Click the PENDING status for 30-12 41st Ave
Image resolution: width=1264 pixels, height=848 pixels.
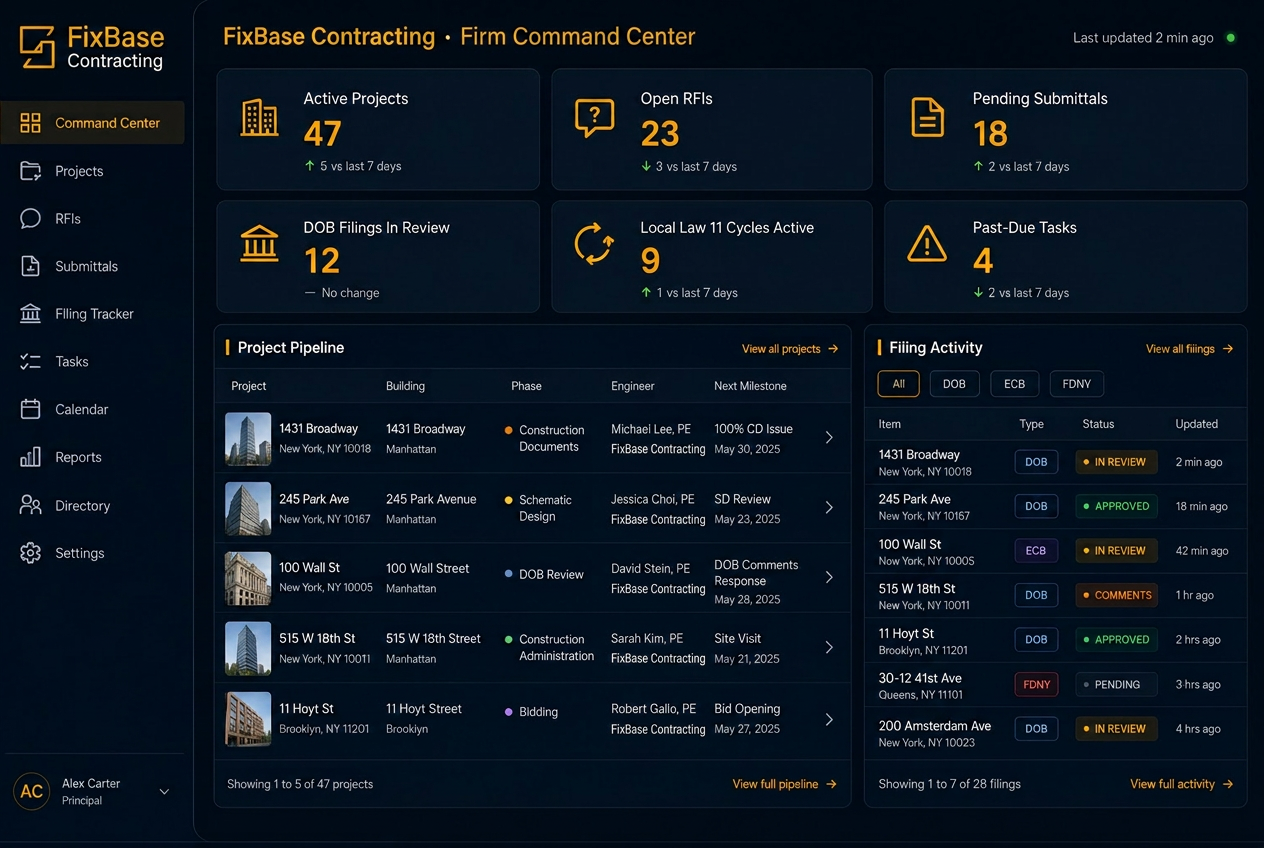click(x=1116, y=685)
